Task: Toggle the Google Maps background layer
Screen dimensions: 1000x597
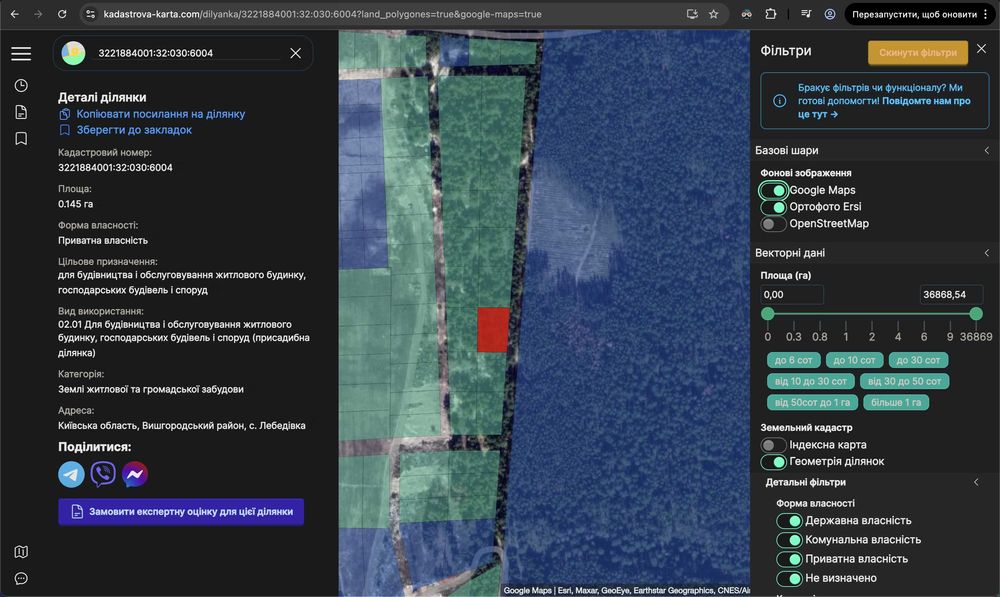Action: (x=774, y=190)
